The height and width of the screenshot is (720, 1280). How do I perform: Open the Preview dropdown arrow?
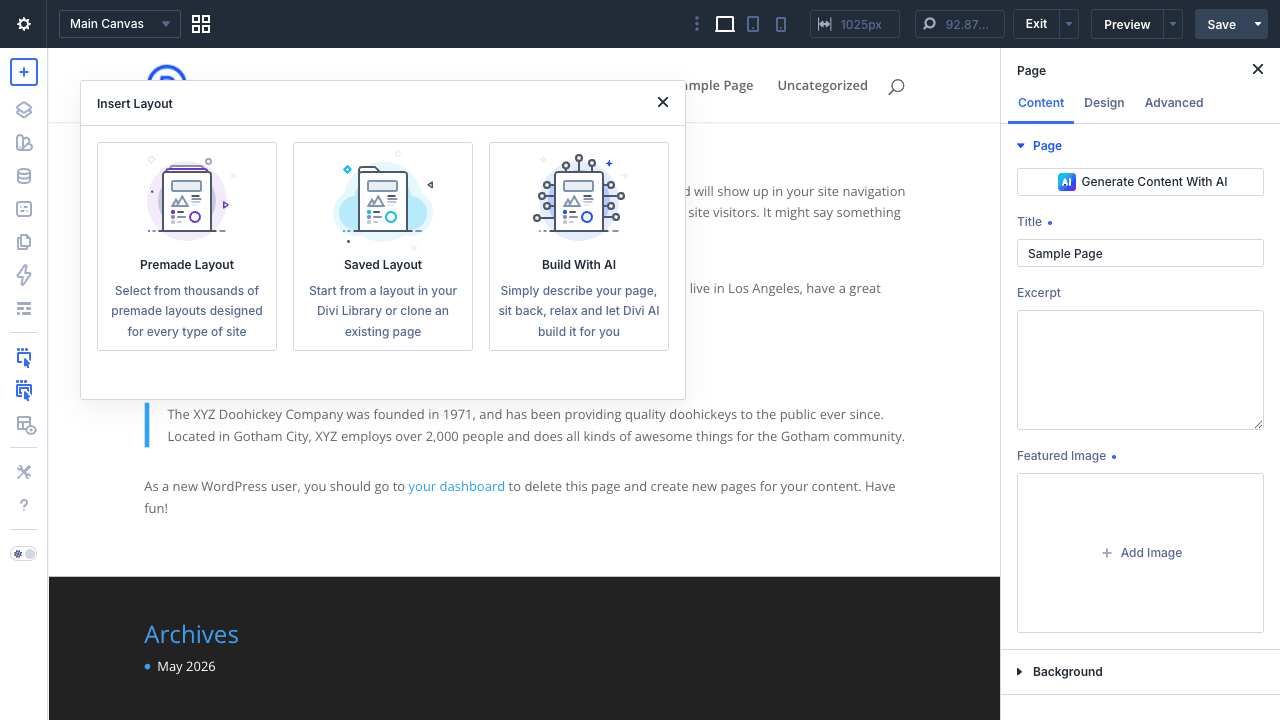pyautogui.click(x=1174, y=24)
